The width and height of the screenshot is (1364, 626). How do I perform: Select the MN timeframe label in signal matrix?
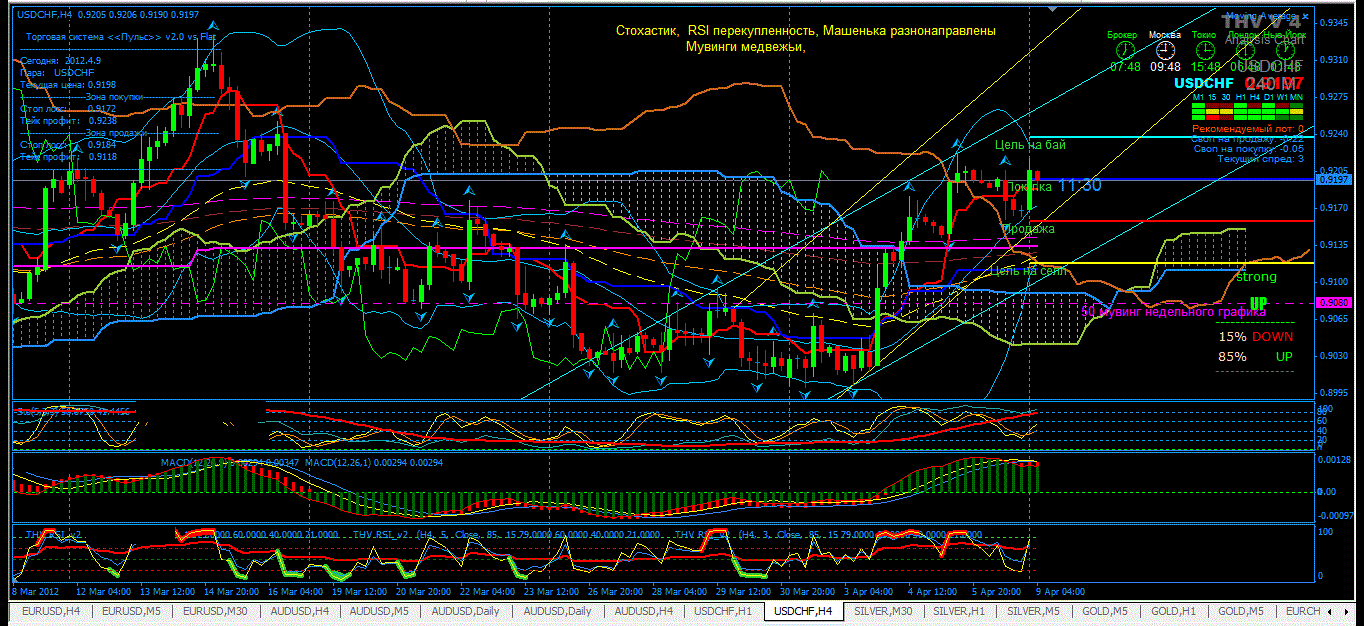click(x=1297, y=97)
